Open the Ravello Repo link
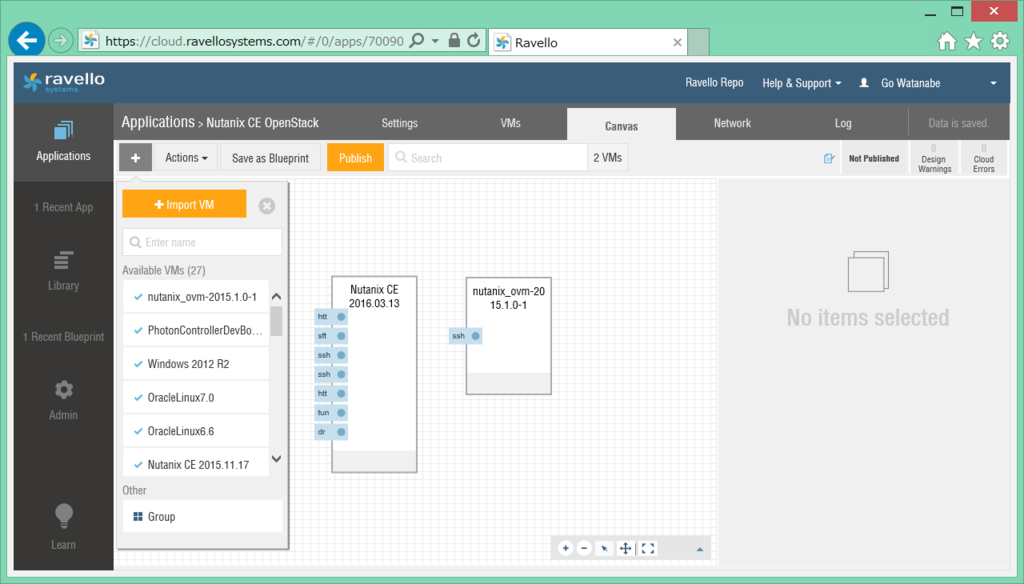 [x=714, y=82]
